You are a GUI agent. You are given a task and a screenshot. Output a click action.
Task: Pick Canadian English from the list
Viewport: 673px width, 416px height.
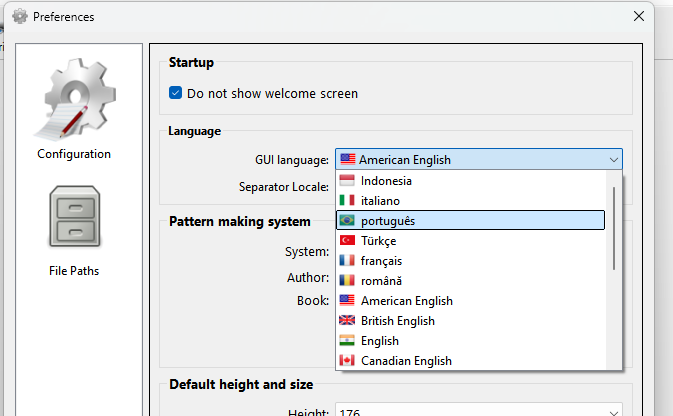coord(406,360)
